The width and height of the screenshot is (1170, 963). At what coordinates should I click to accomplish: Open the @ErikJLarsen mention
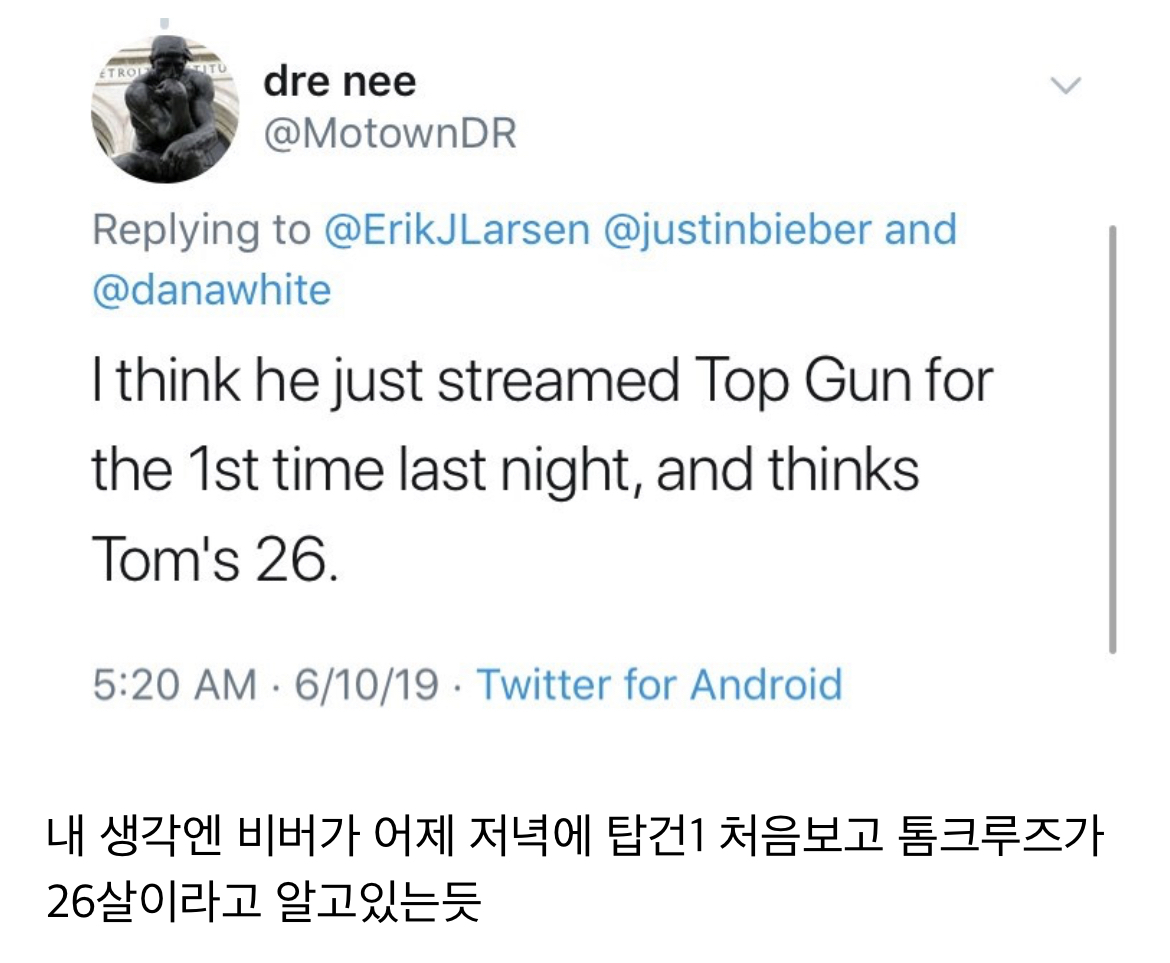click(x=458, y=230)
